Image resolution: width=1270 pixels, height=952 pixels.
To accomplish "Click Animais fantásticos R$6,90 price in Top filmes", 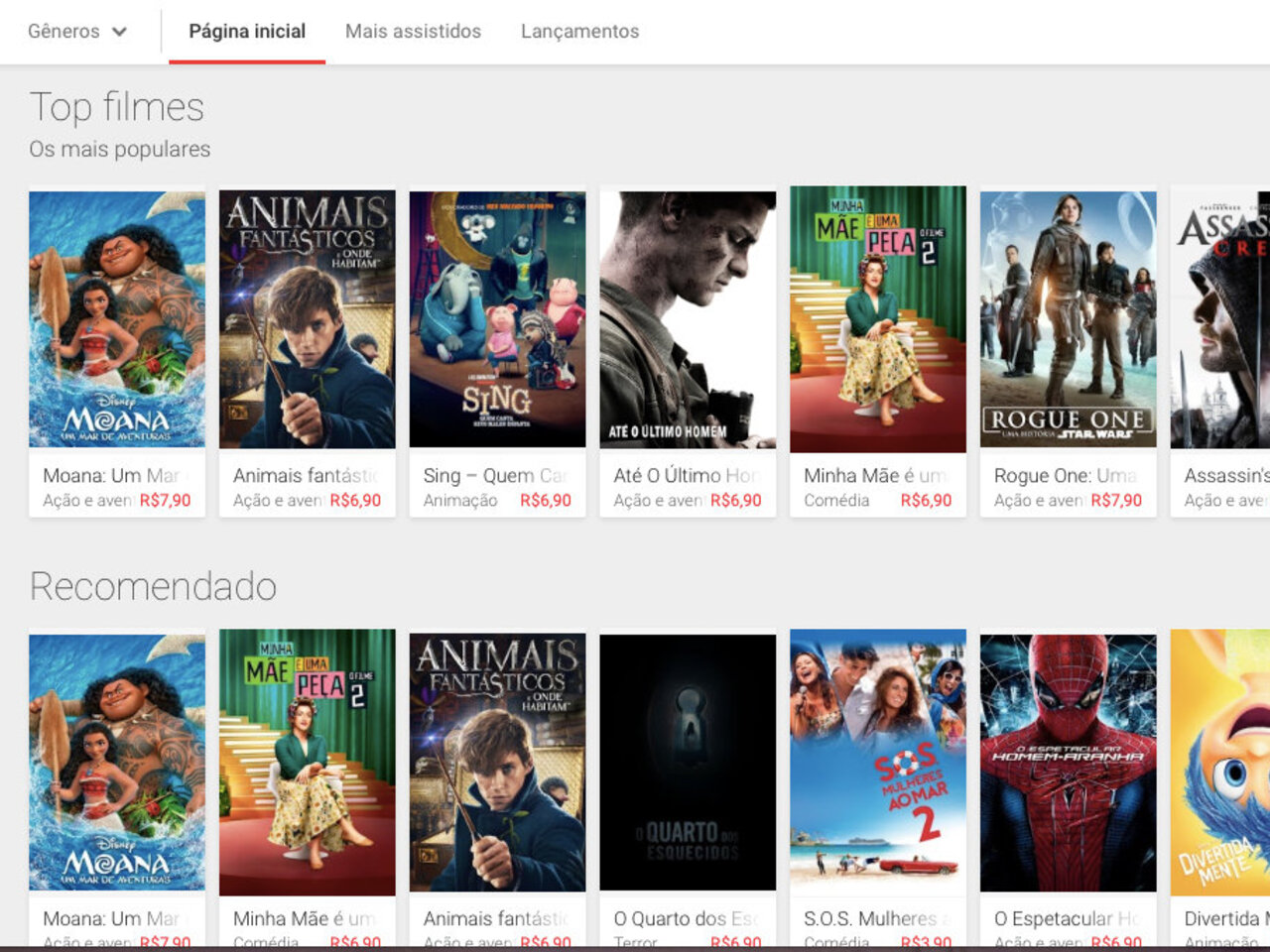I will pos(355,500).
